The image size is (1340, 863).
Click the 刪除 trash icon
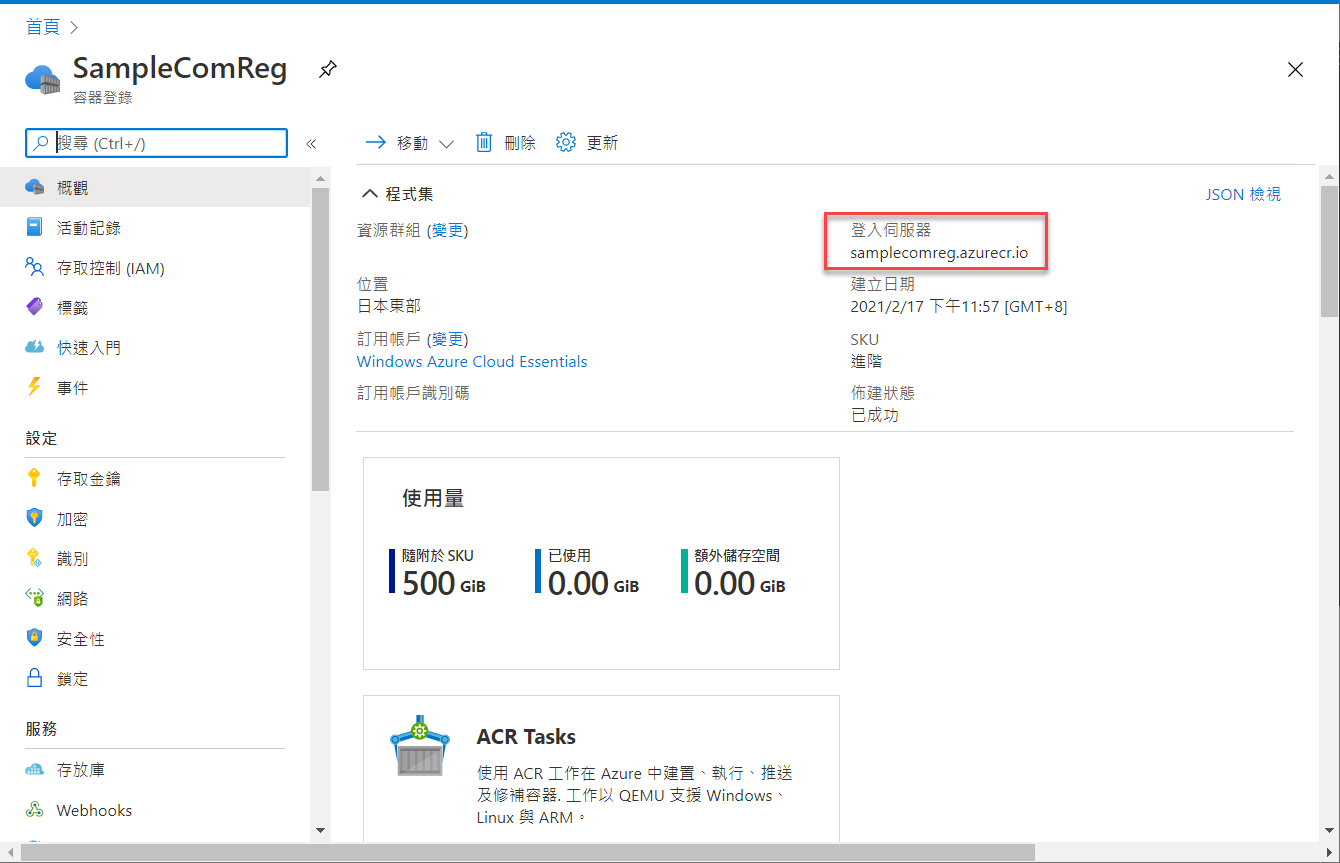tap(484, 143)
